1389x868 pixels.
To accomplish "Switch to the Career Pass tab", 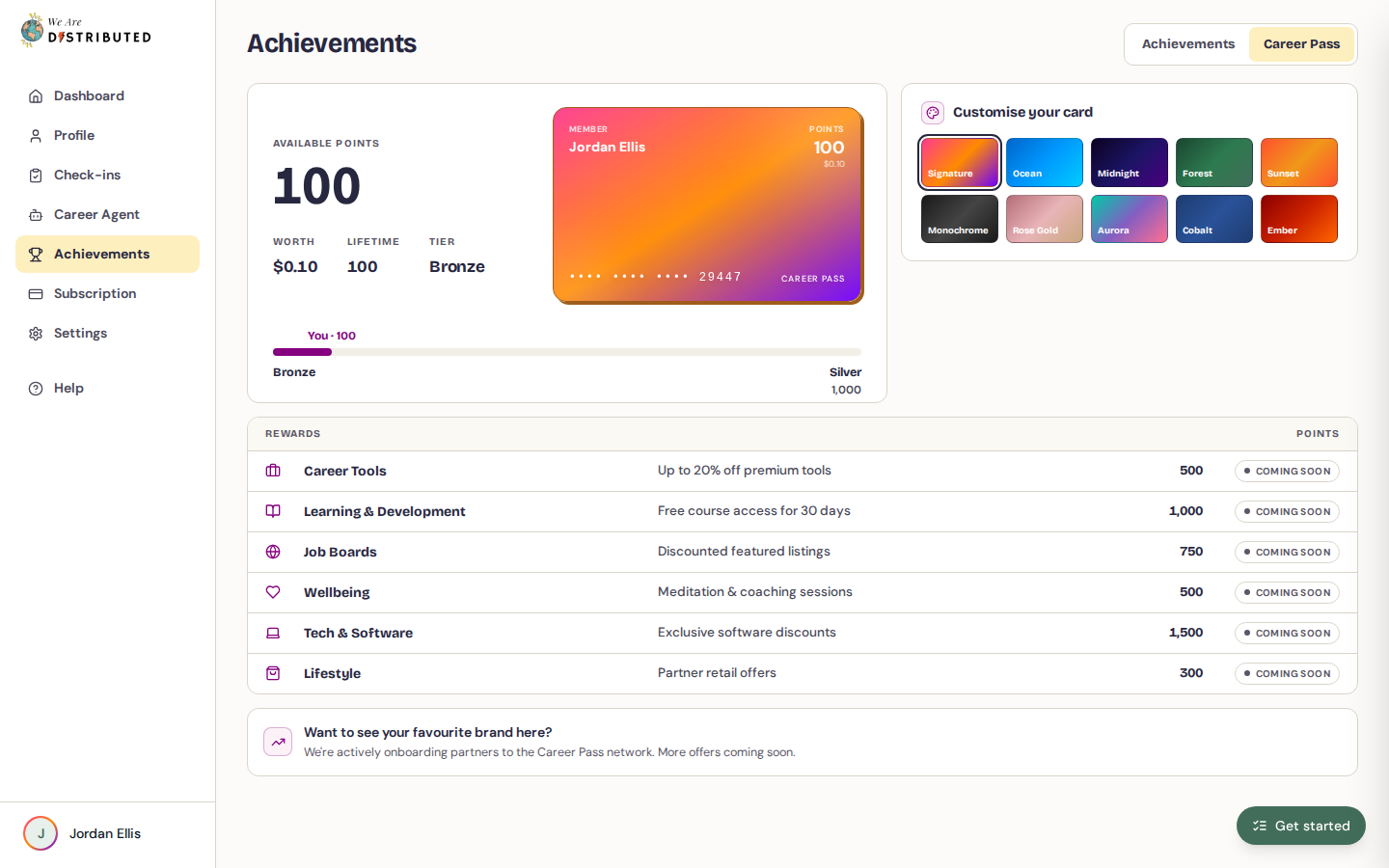I will tap(1302, 44).
